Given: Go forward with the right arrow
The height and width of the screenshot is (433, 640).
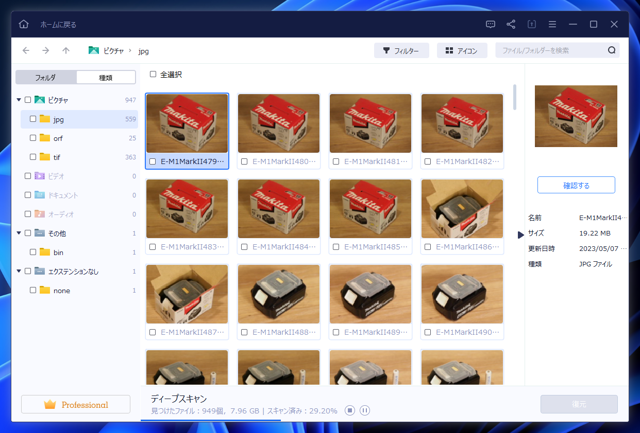Looking at the screenshot, I should pyautogui.click(x=46, y=50).
